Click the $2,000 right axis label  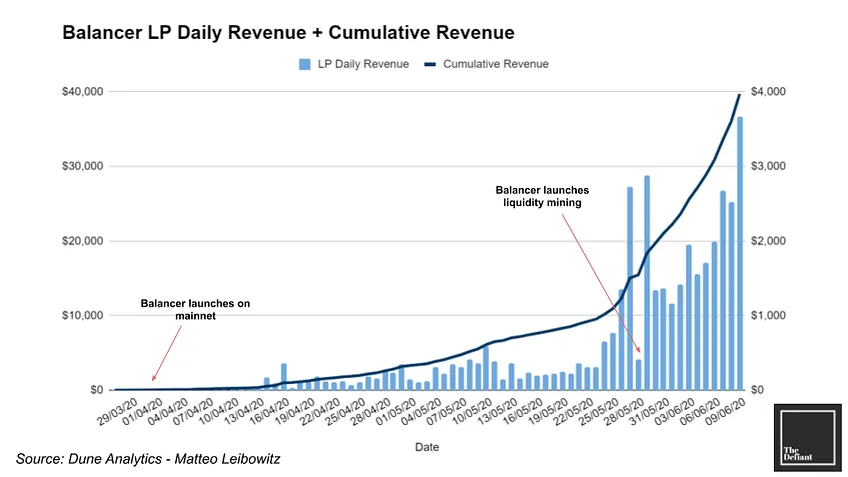coord(768,241)
